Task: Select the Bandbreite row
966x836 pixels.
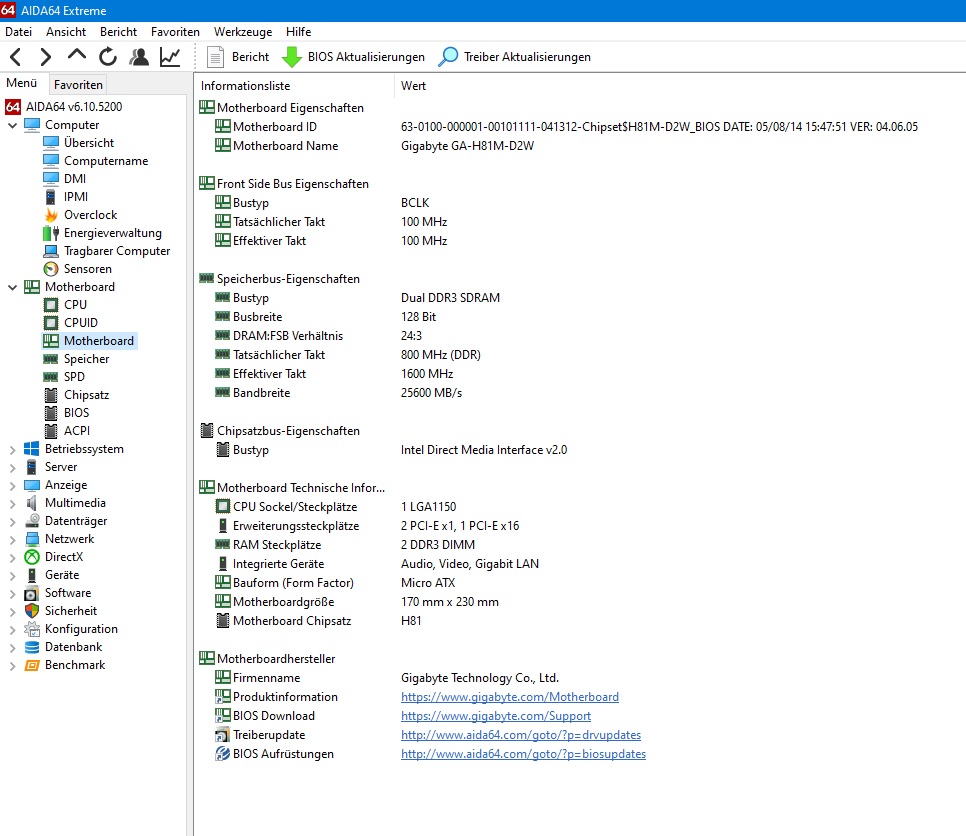Action: point(579,393)
